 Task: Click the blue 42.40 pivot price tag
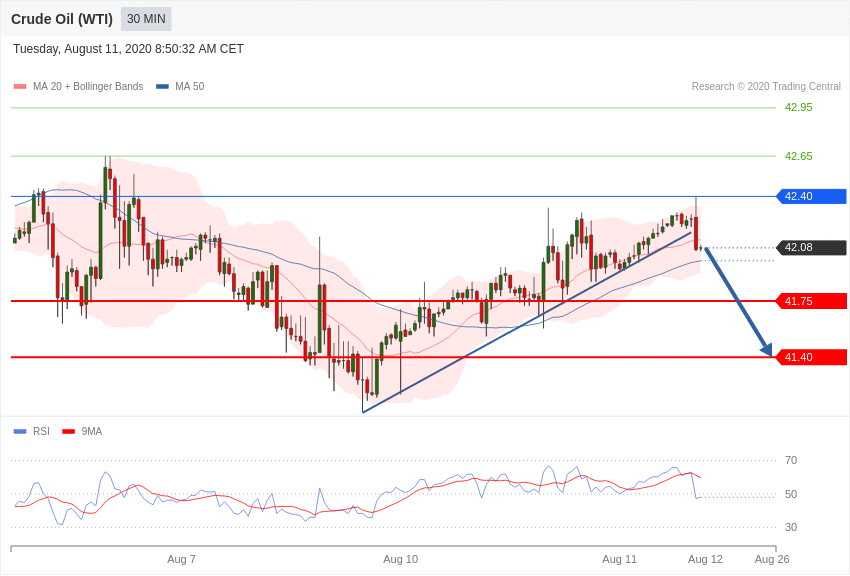812,196
